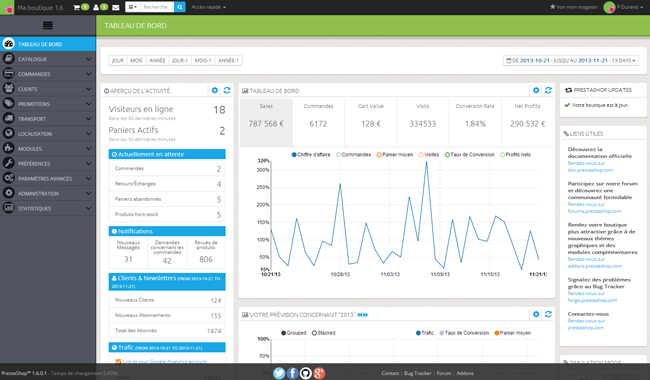The width and height of the screenshot is (650, 380).
Task: Click the Localisation globe icon
Action: [8, 133]
